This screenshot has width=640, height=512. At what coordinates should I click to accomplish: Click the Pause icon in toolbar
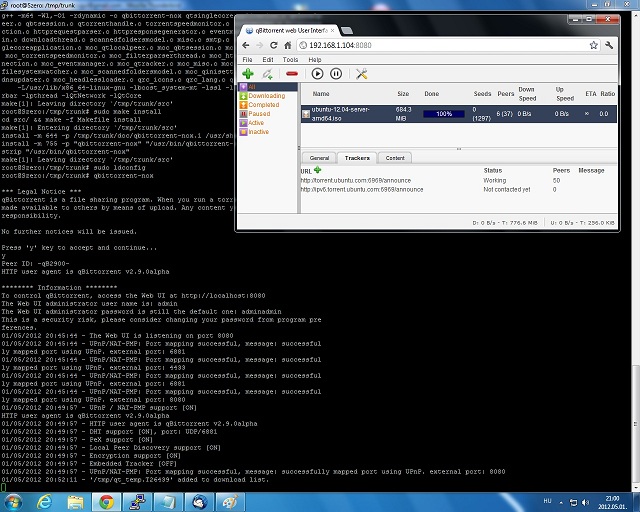(x=336, y=74)
